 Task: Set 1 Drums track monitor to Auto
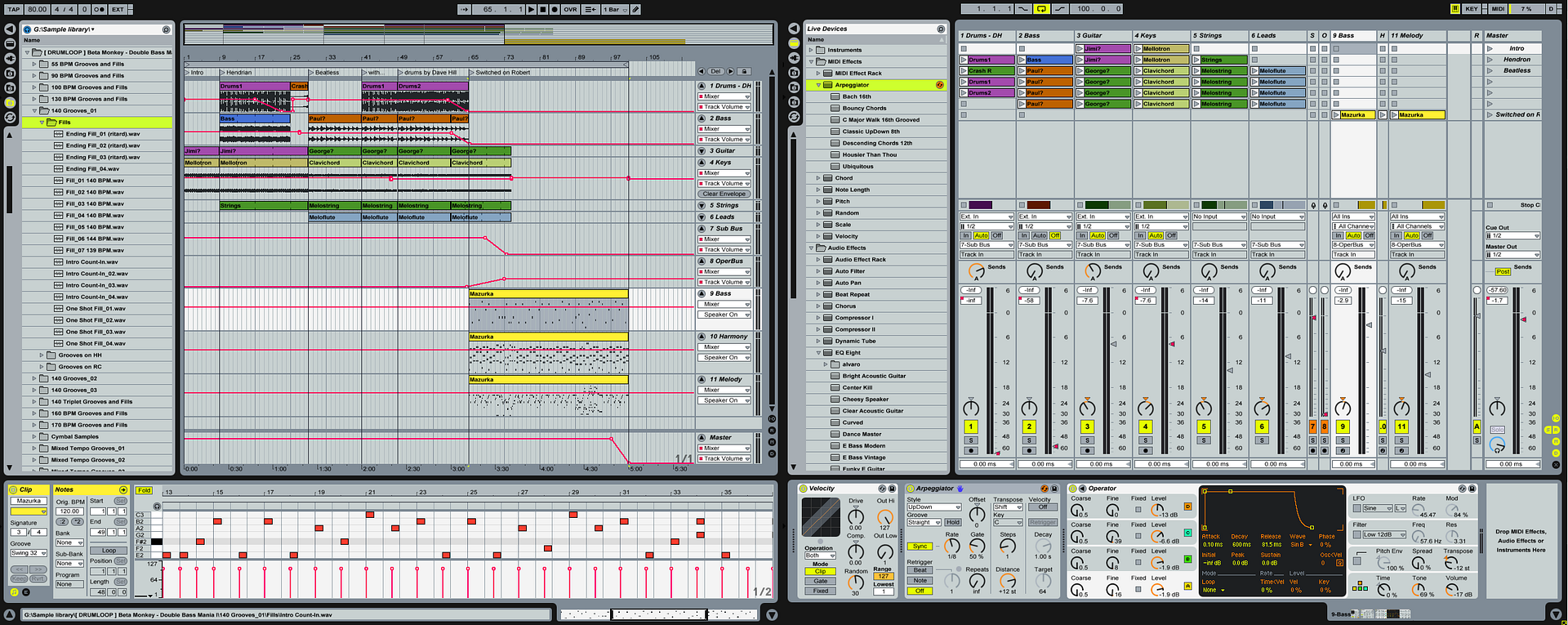point(981,235)
